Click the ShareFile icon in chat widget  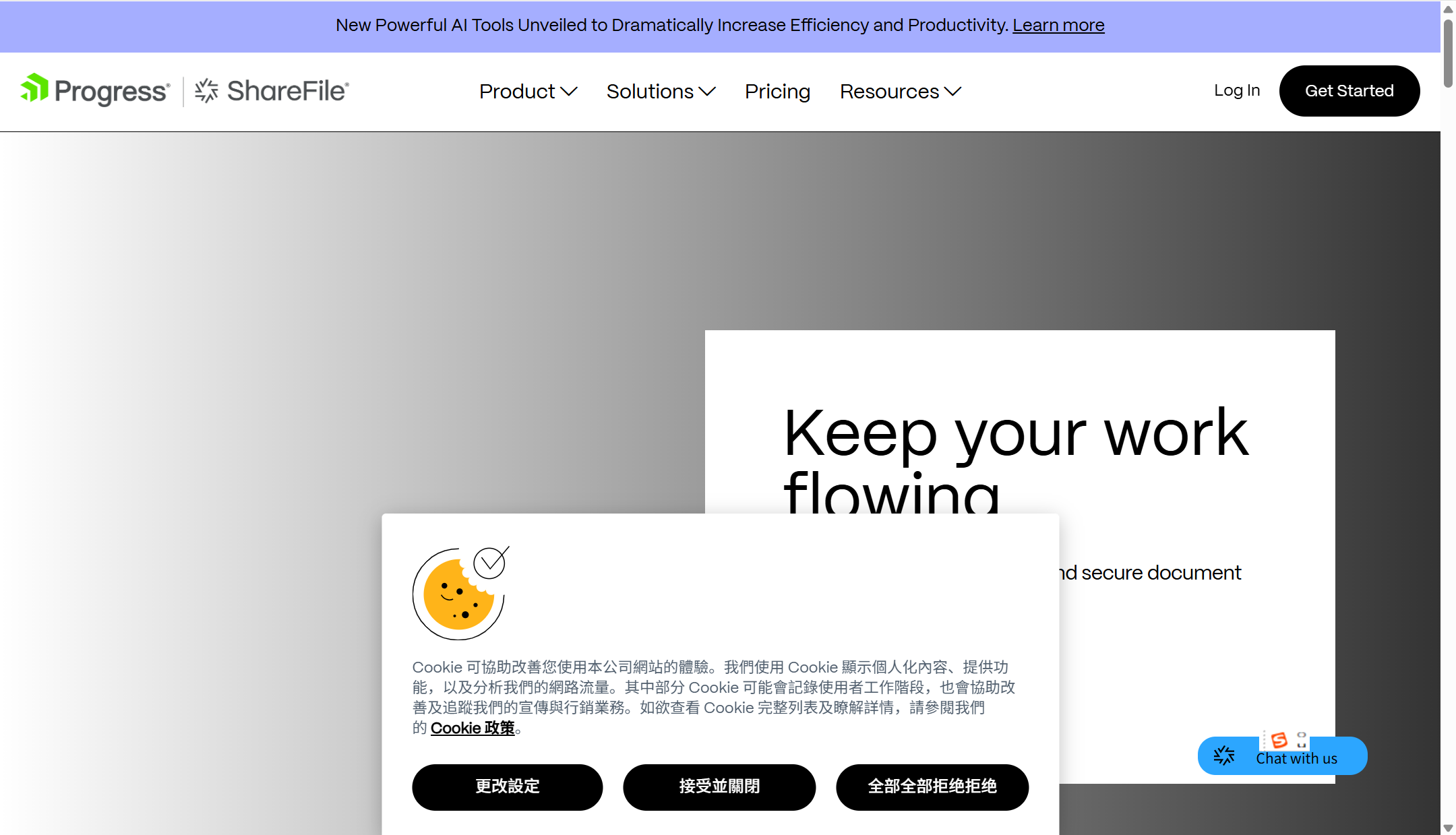click(x=1224, y=756)
